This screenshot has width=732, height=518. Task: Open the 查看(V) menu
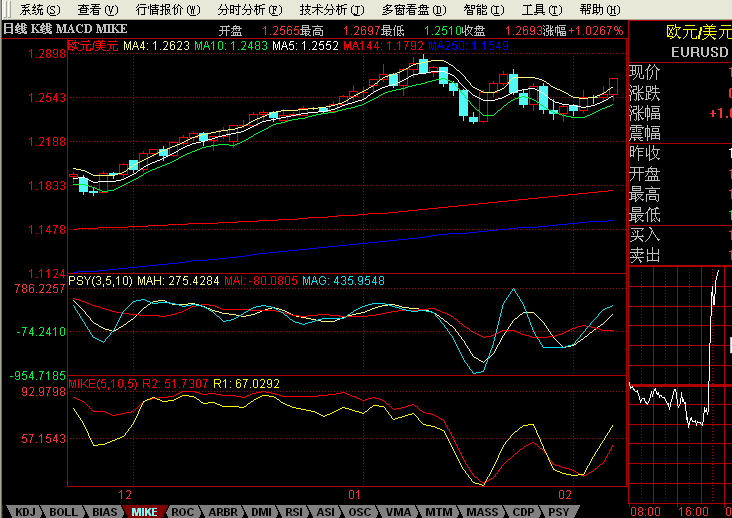pos(98,10)
